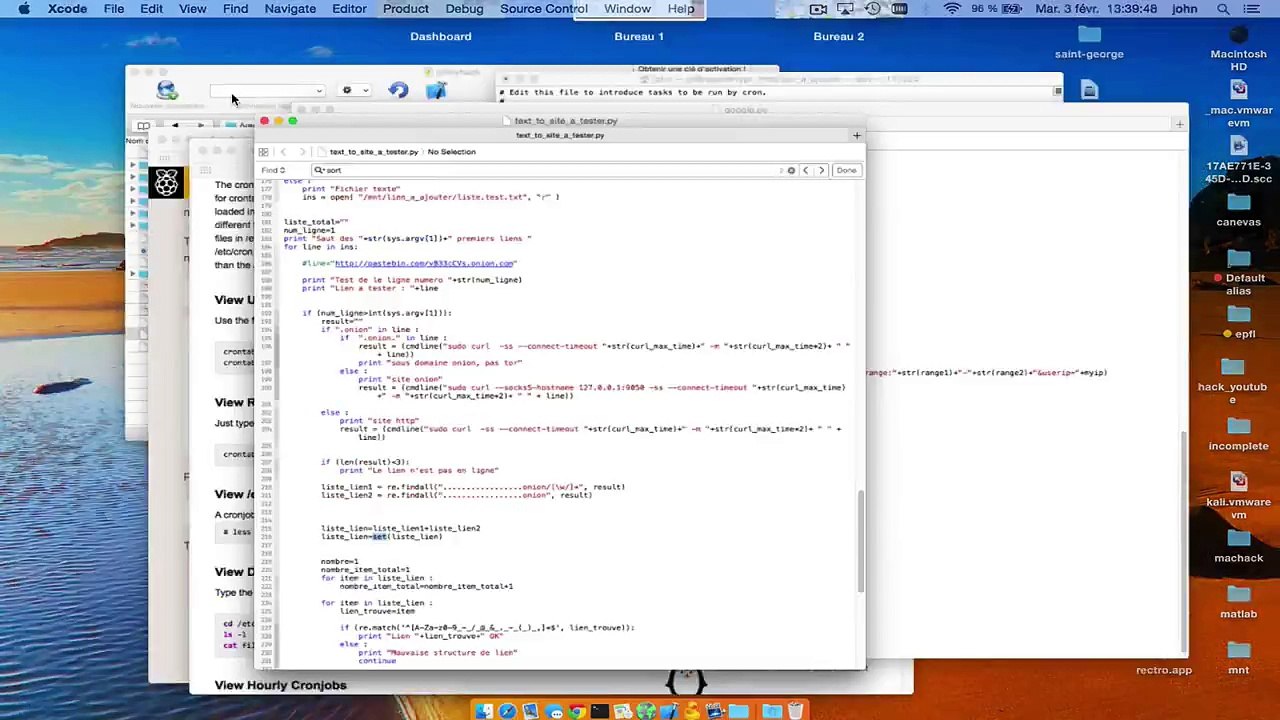
Task: Click No Selection in jump bar
Action: coord(451,152)
